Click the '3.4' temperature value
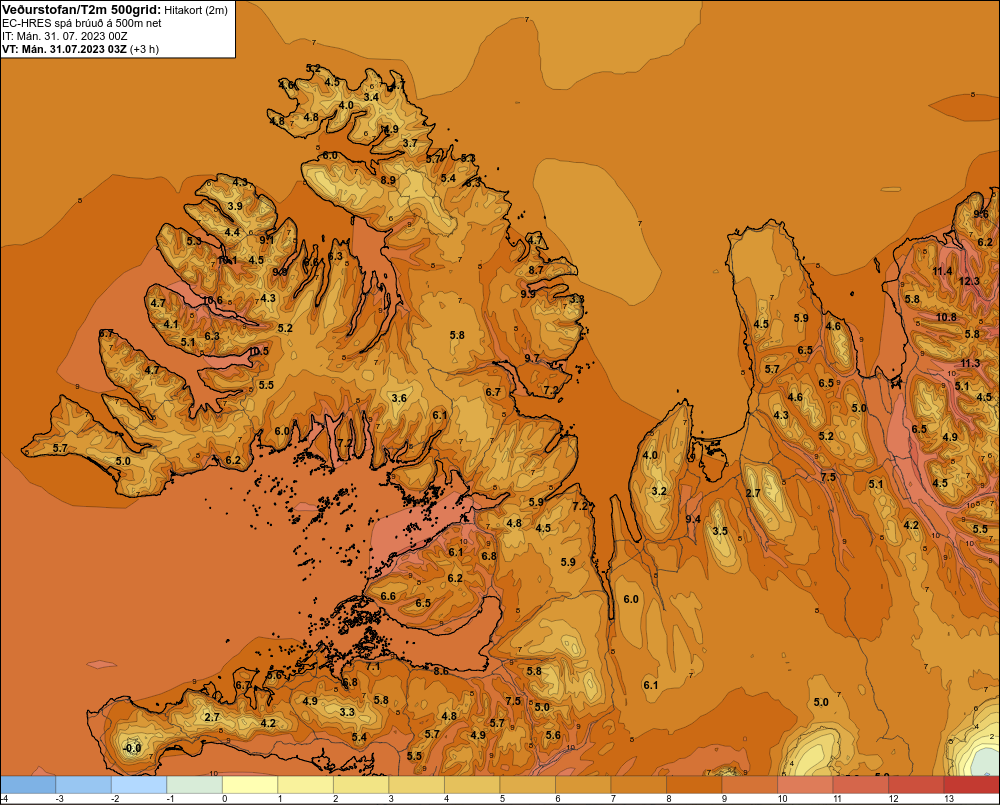Image resolution: width=1000 pixels, height=805 pixels. (x=371, y=97)
